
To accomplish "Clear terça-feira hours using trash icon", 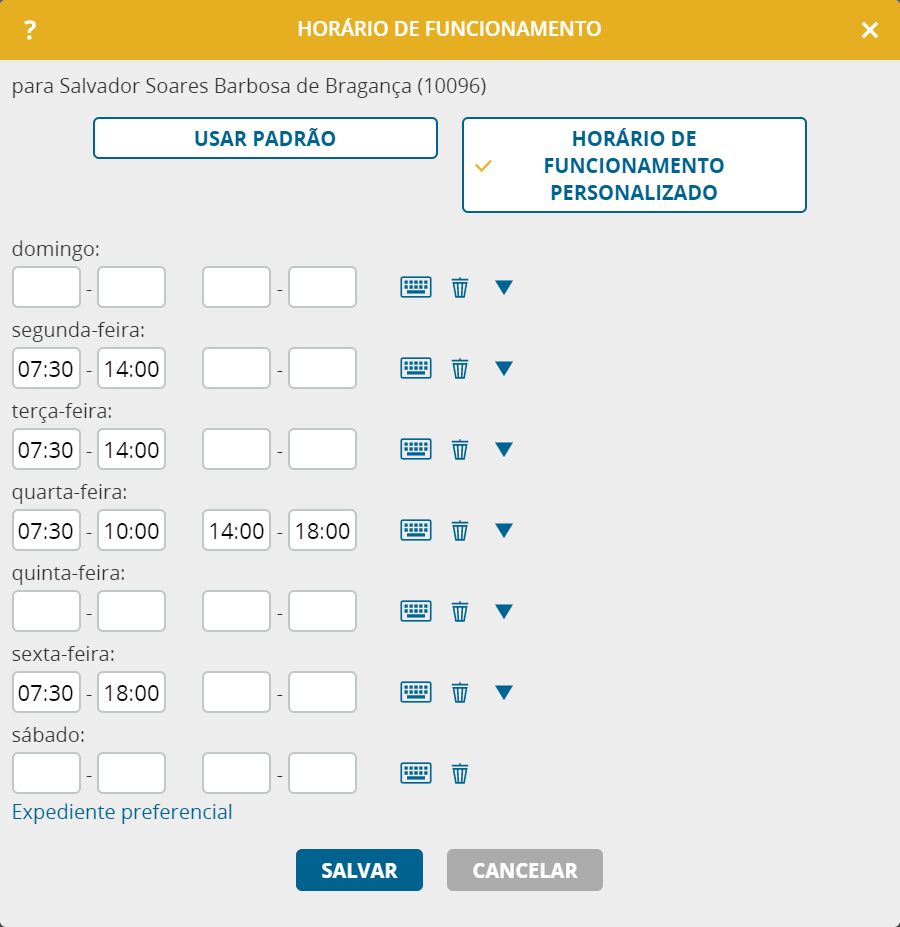I will tap(460, 449).
